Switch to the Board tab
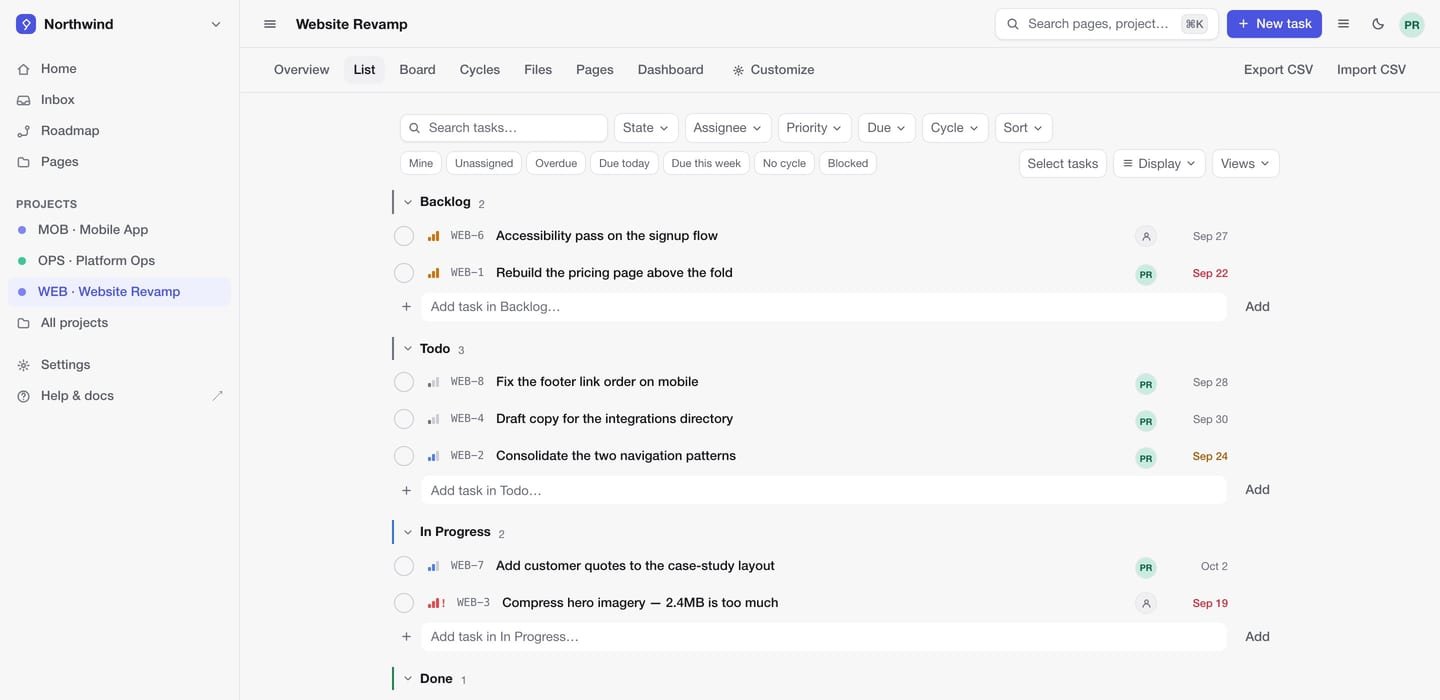The image size is (1440, 700). point(417,70)
